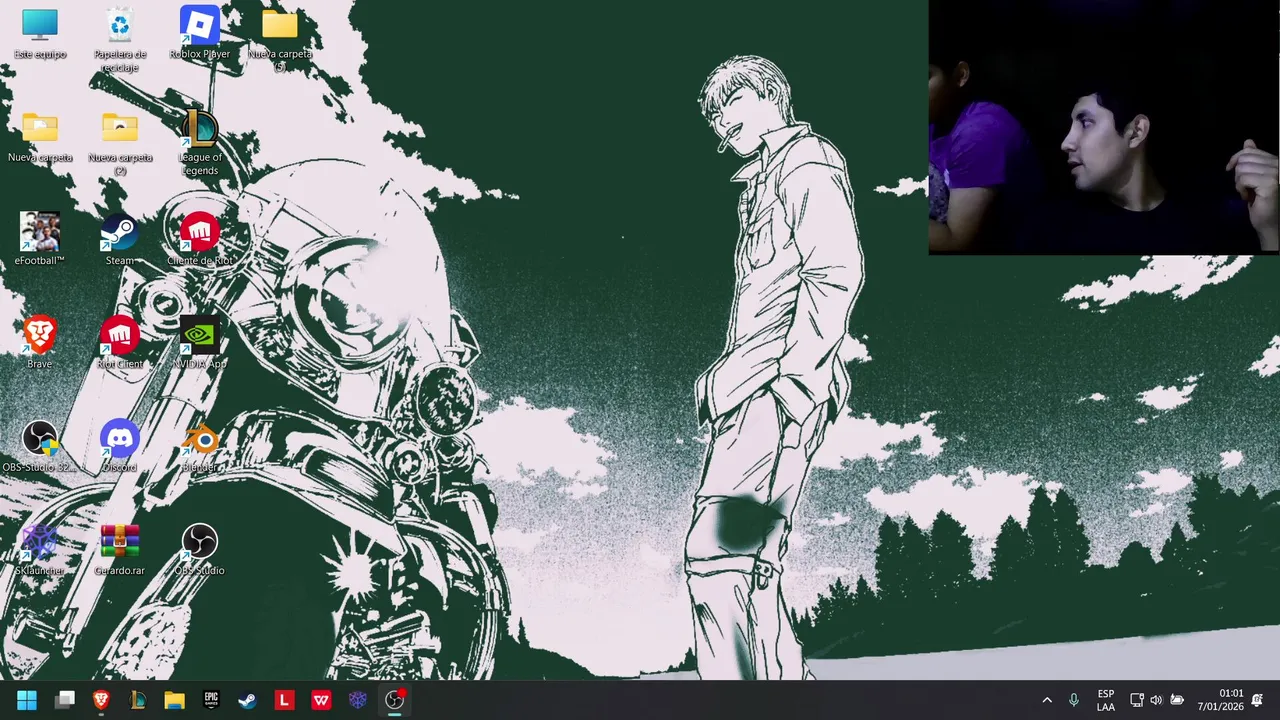Screen dimensions: 1280x720
Task: Open Steam from the taskbar
Action: pos(247,700)
